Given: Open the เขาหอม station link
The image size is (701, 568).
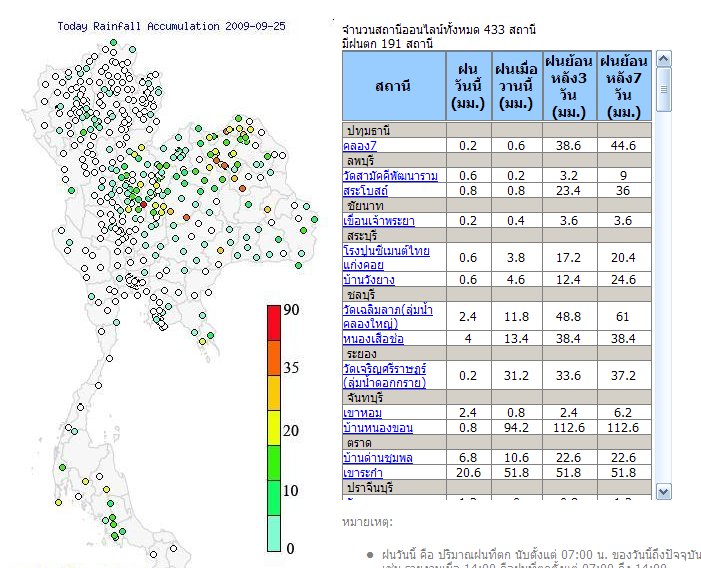Looking at the screenshot, I should coord(363,412).
